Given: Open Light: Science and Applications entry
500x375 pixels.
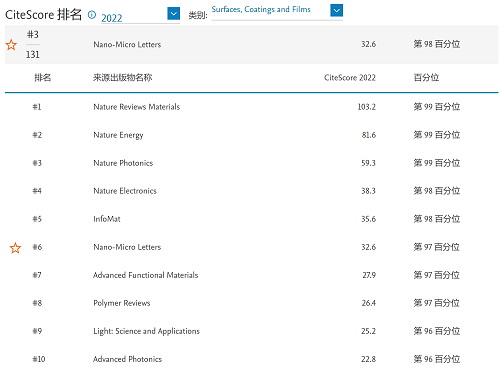Looking at the screenshot, I should [146, 331].
